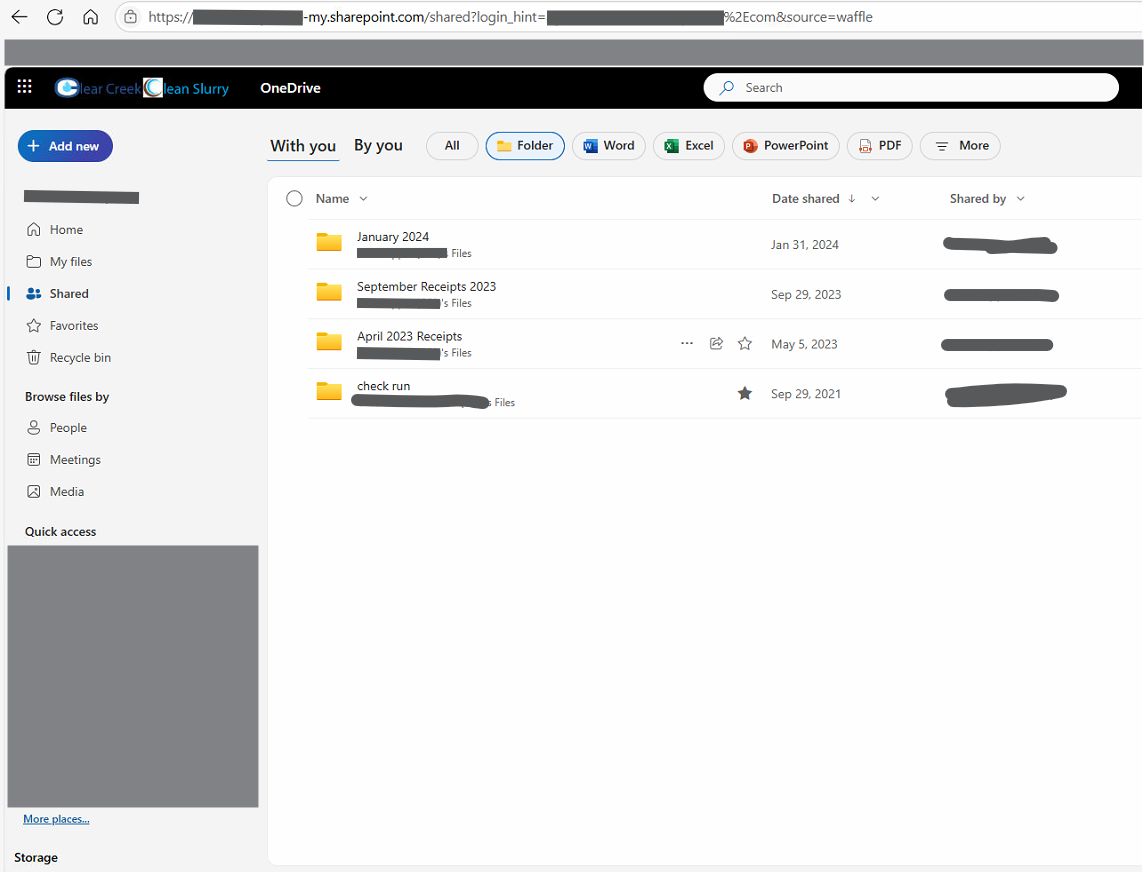1145x872 pixels.
Task: Click the Quick access heading
Action: pos(61,532)
